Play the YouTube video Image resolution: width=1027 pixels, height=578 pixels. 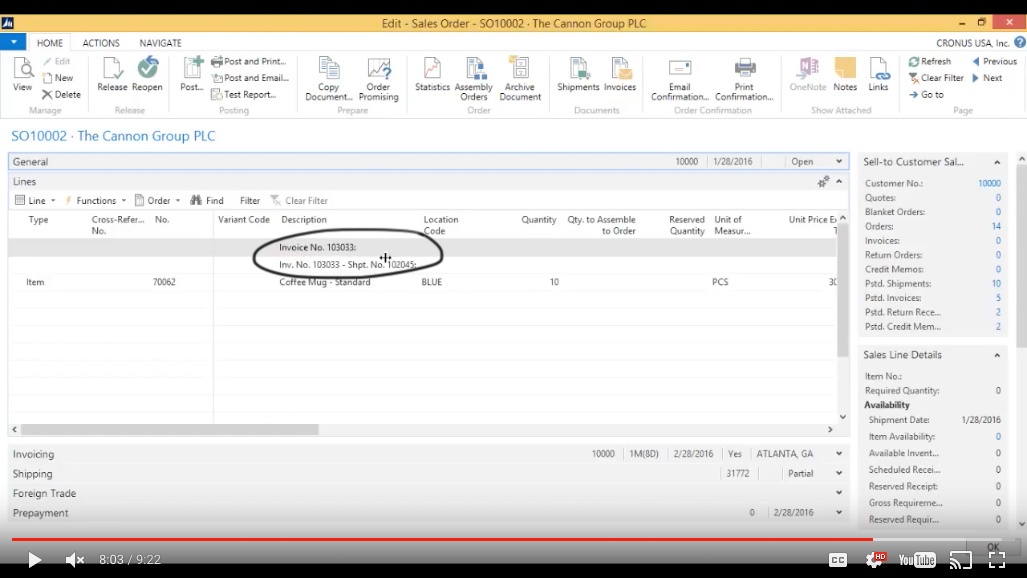(34, 560)
